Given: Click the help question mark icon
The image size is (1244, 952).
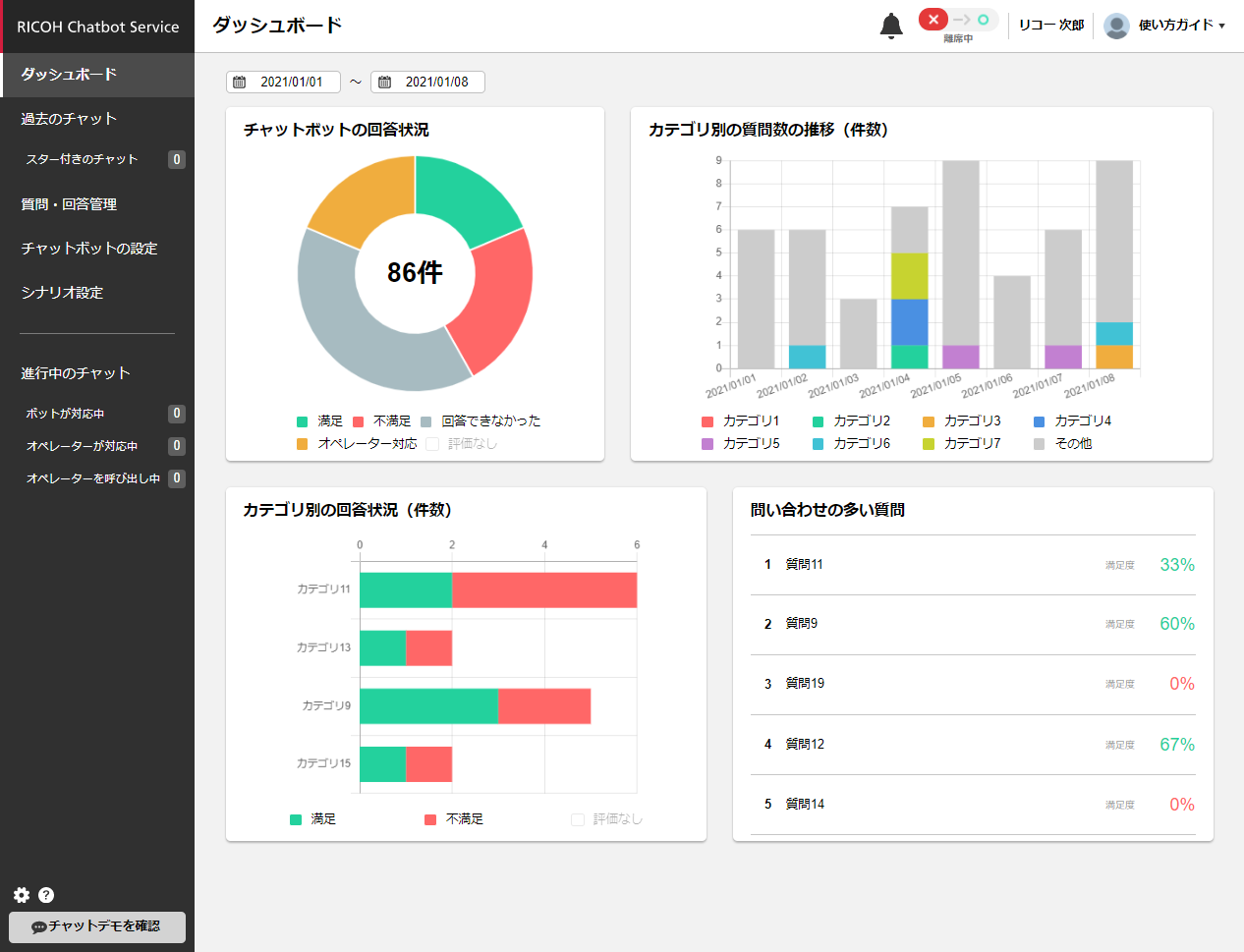Looking at the screenshot, I should tap(46, 895).
